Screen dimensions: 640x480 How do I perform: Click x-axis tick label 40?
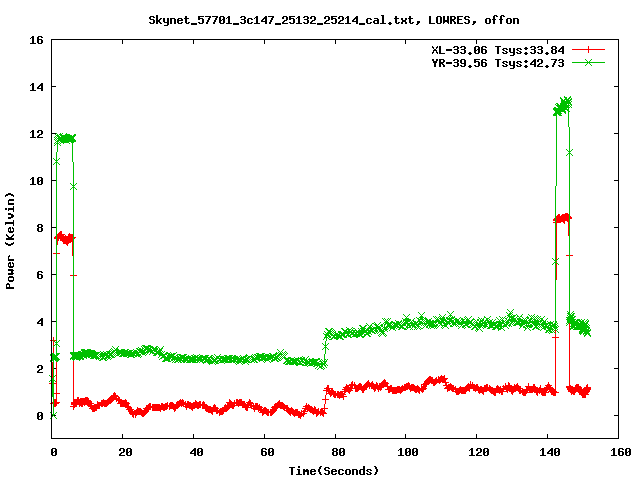click(196, 452)
